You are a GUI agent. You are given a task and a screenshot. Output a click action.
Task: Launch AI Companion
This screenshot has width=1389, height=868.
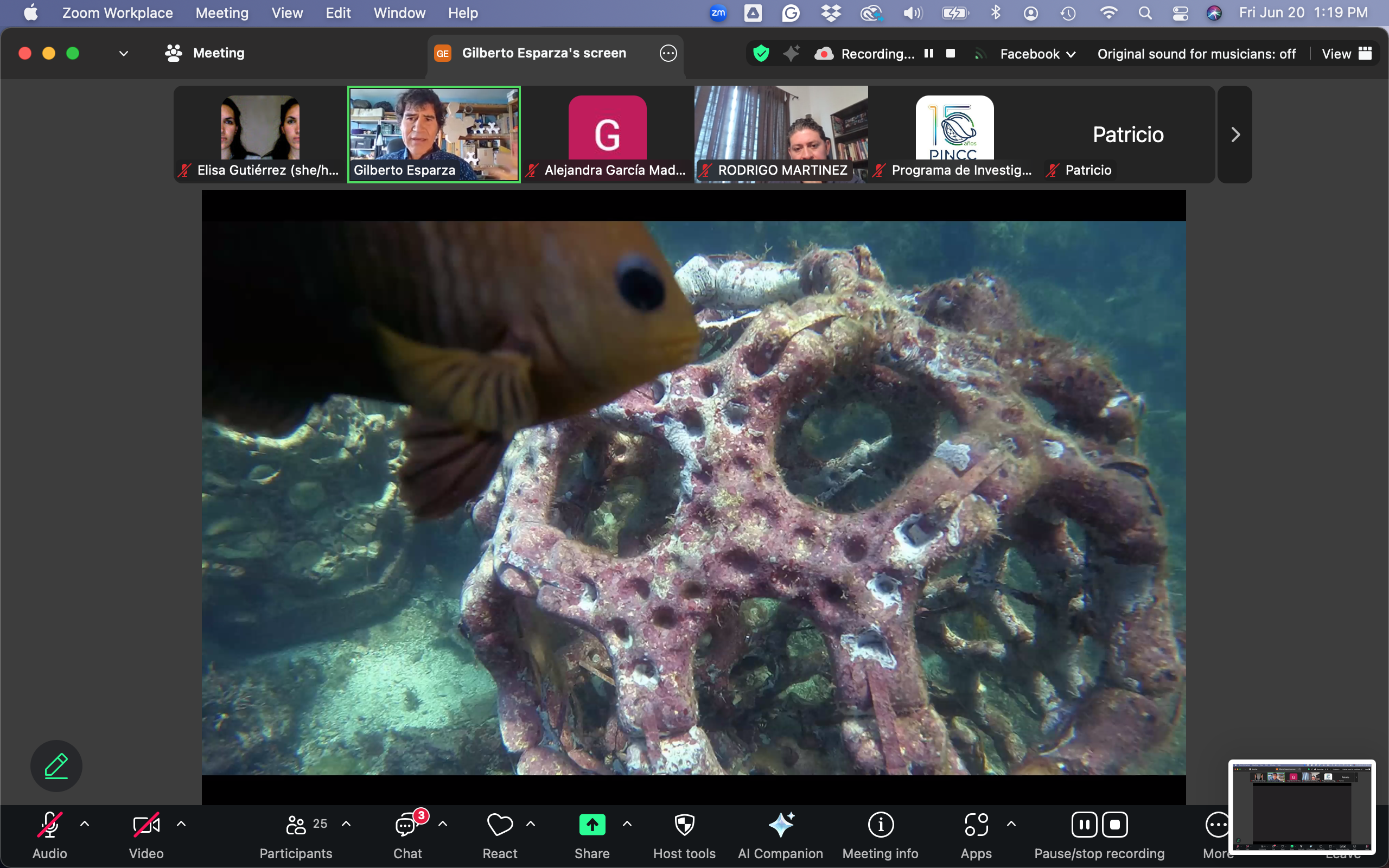pos(781,826)
